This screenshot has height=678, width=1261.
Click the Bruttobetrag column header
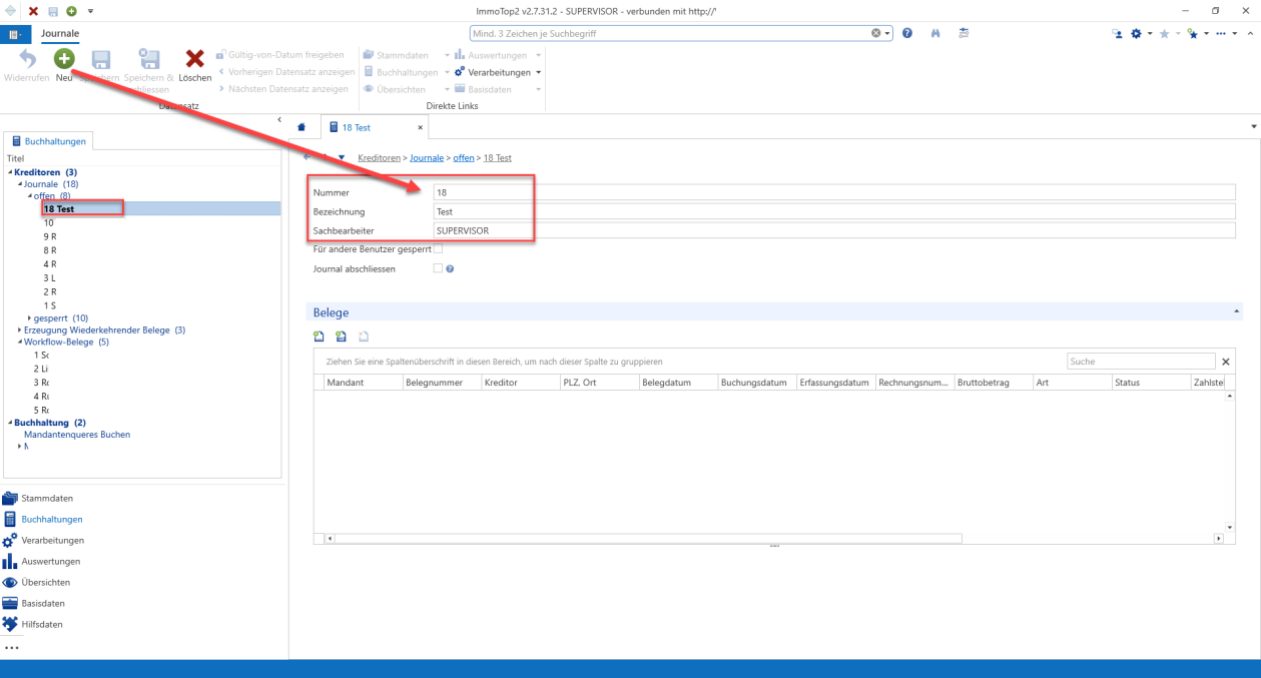pos(994,383)
